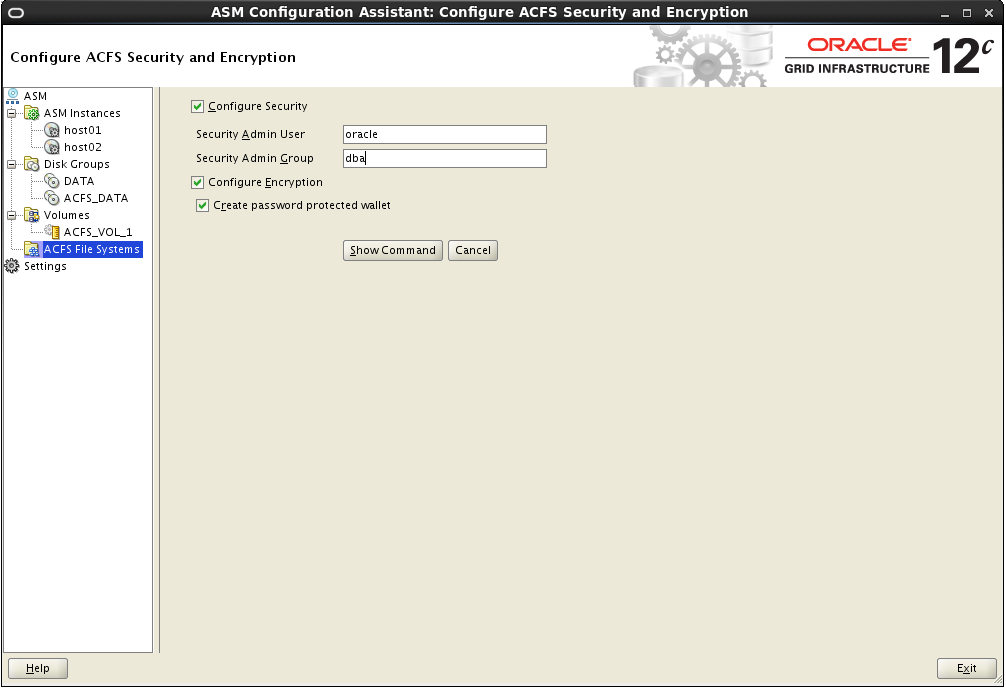Image resolution: width=1006 pixels, height=688 pixels.
Task: Open the window menu icon in title bar
Action: 15,12
